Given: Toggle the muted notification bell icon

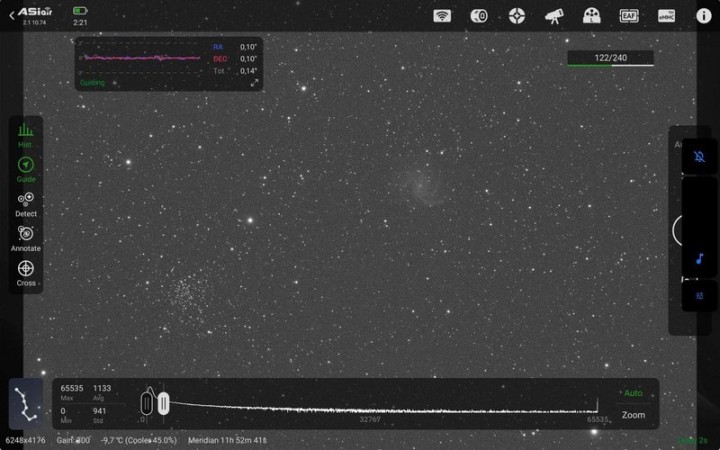Looking at the screenshot, I should 699,157.
